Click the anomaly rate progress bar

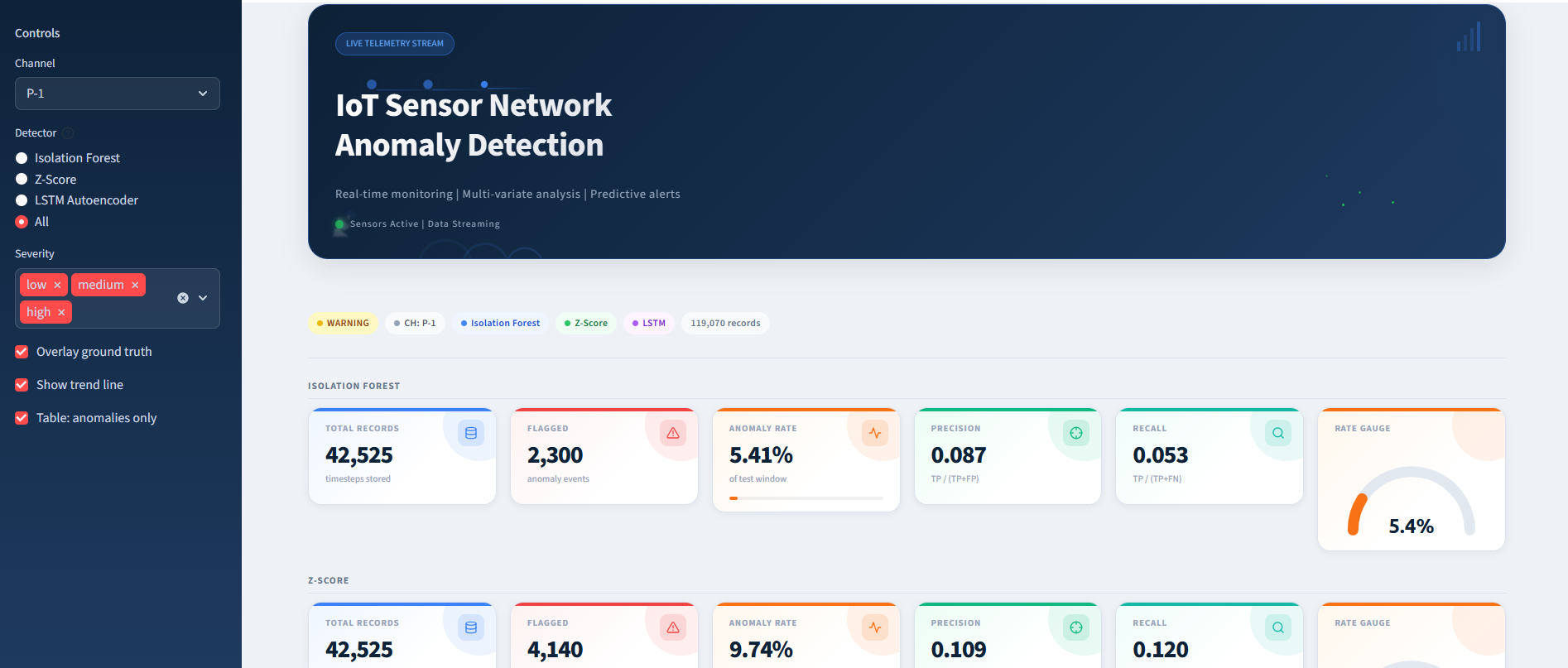coord(806,498)
